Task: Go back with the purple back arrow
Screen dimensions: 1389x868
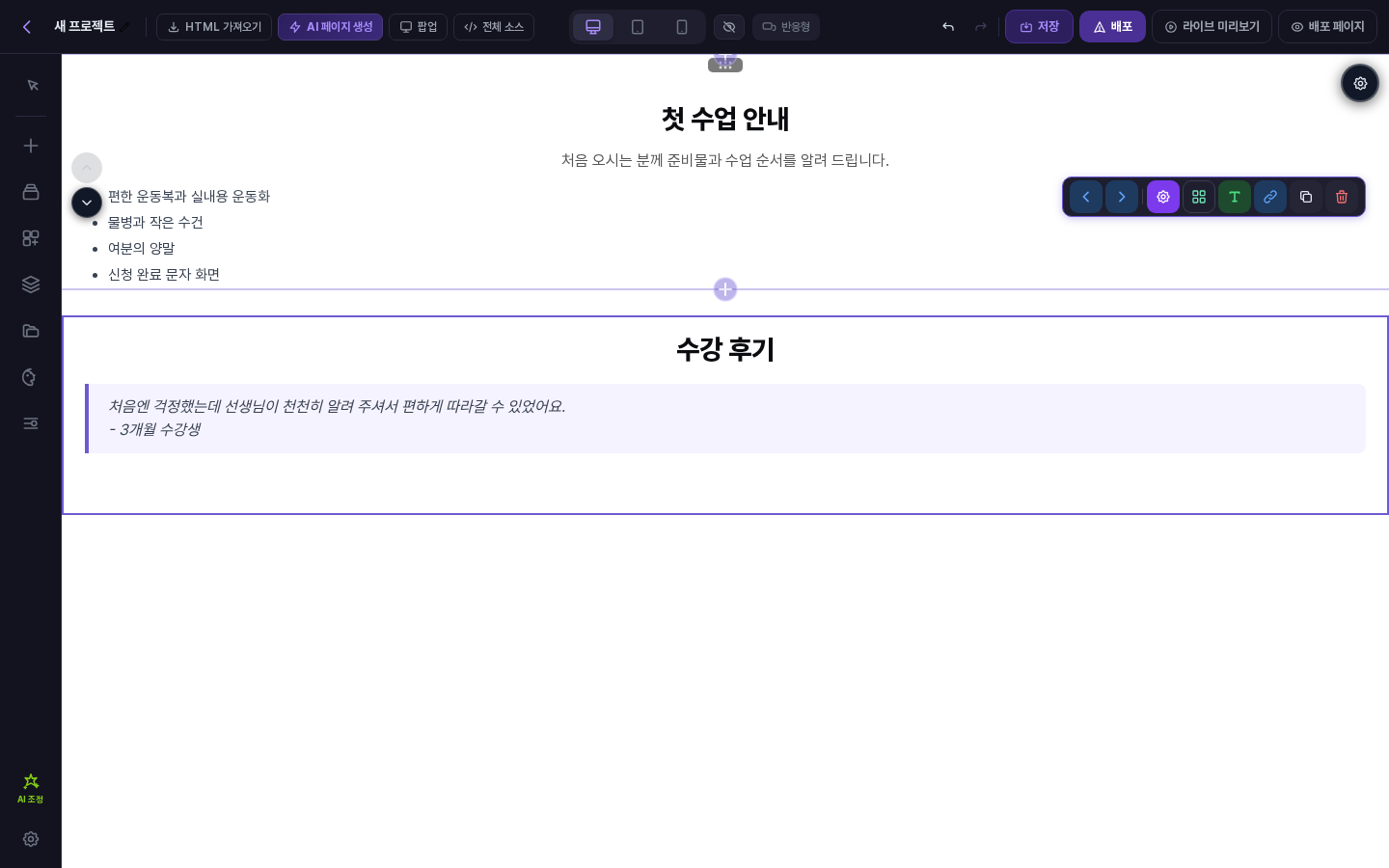Action: [27, 27]
